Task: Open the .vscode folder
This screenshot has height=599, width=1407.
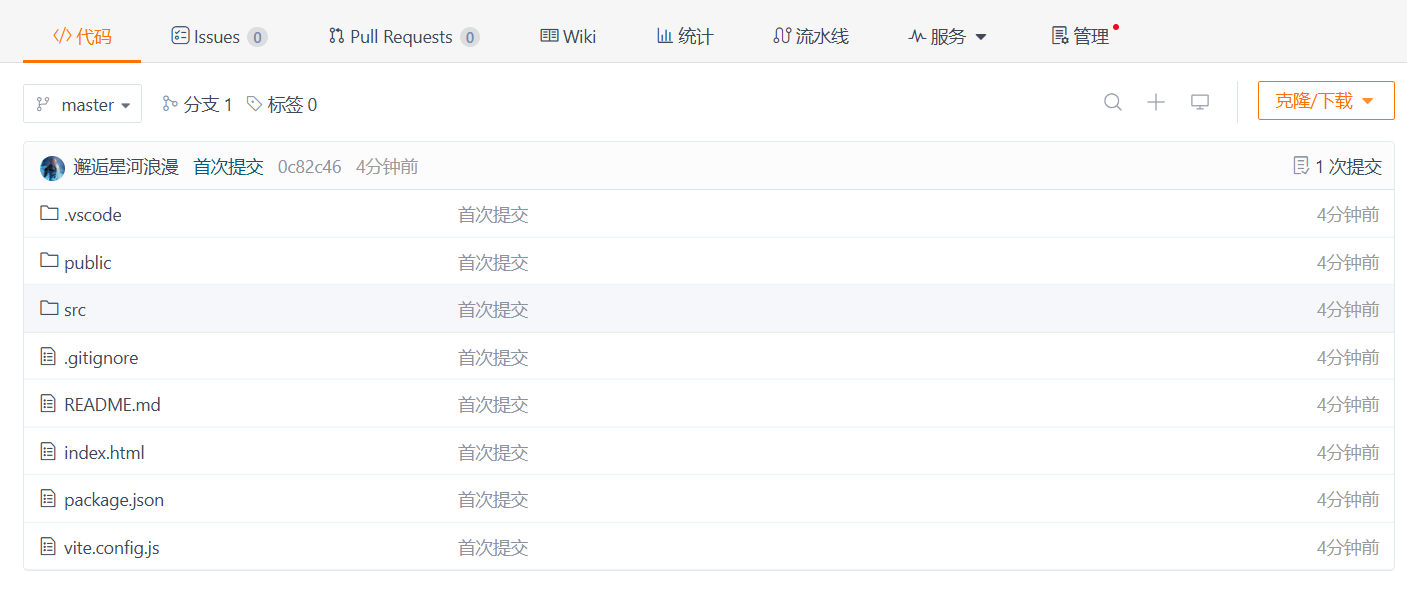Action: 93,215
